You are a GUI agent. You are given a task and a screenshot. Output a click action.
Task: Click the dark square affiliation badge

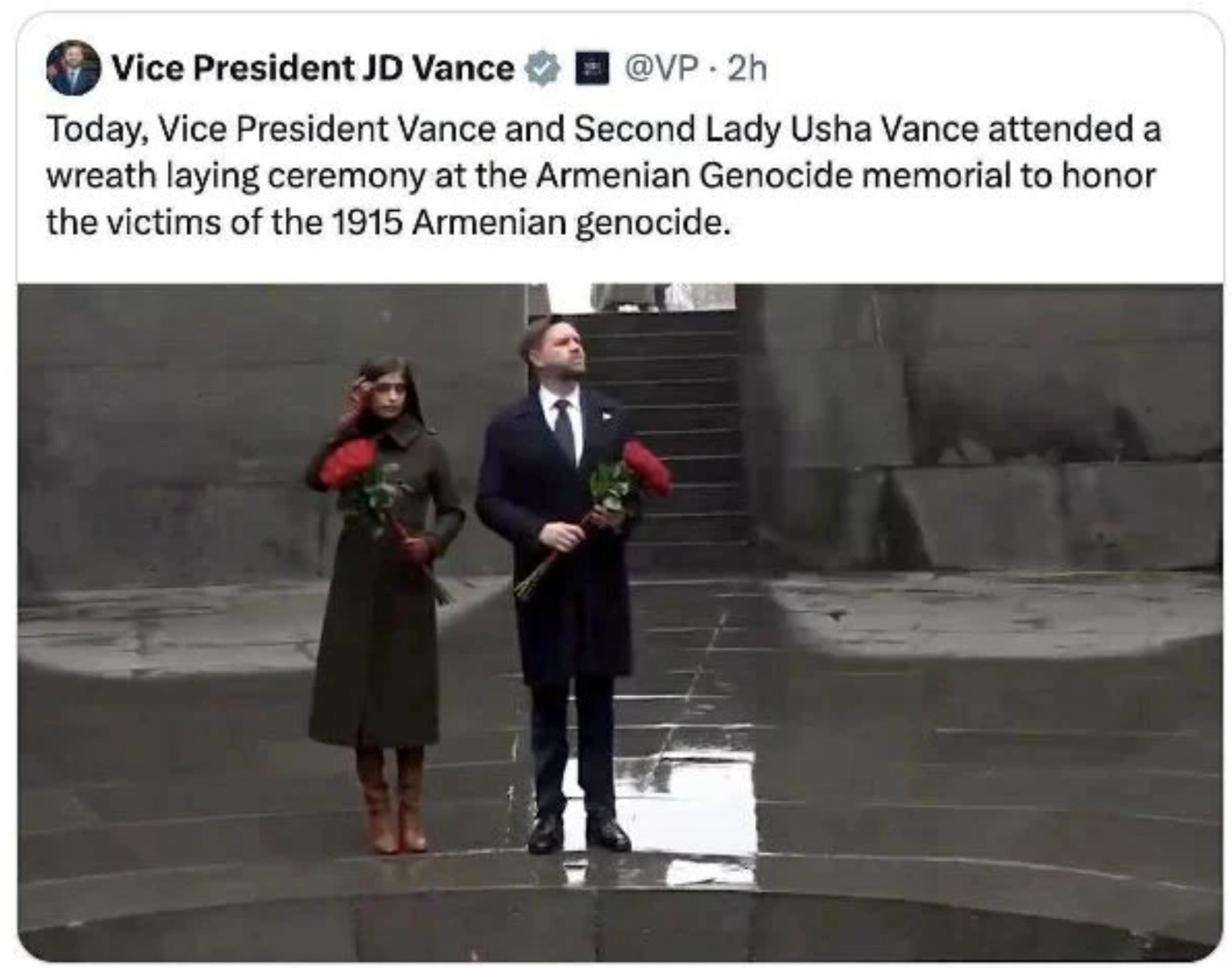(x=593, y=69)
